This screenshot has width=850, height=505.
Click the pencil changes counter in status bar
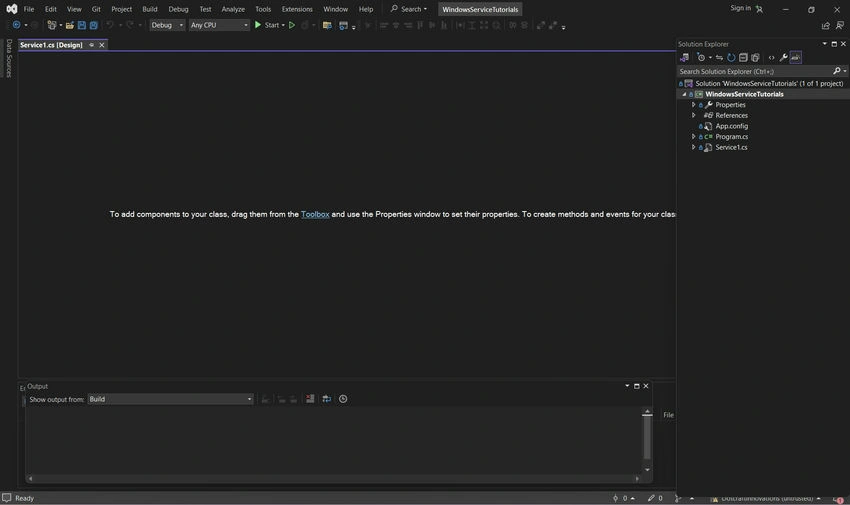pyautogui.click(x=655, y=498)
